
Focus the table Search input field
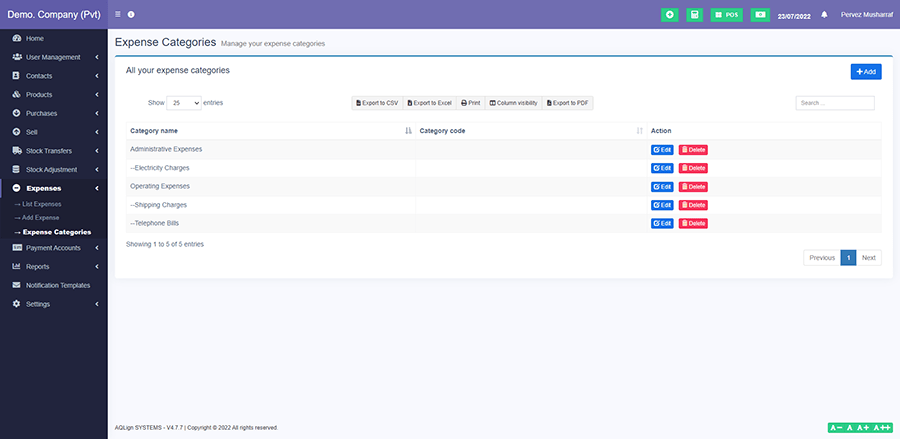coord(835,103)
